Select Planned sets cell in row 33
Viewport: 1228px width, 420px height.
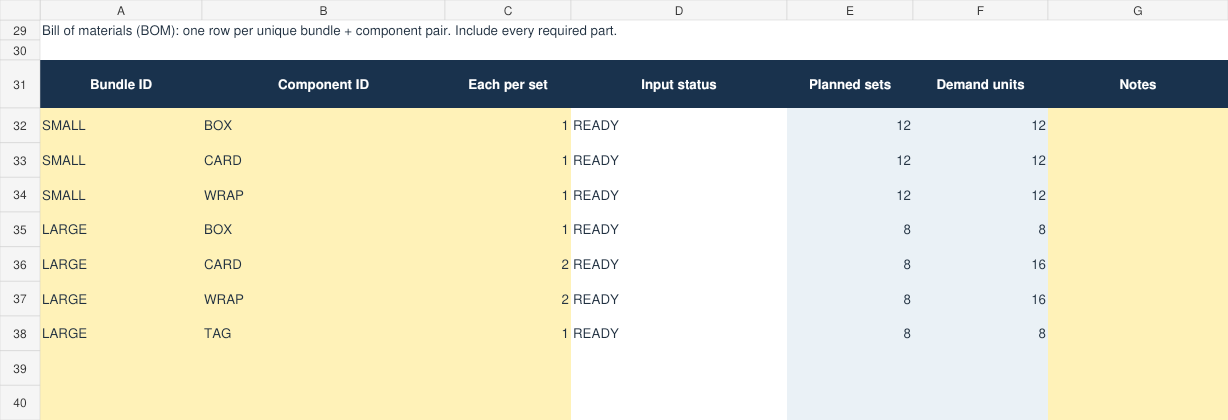(850, 161)
